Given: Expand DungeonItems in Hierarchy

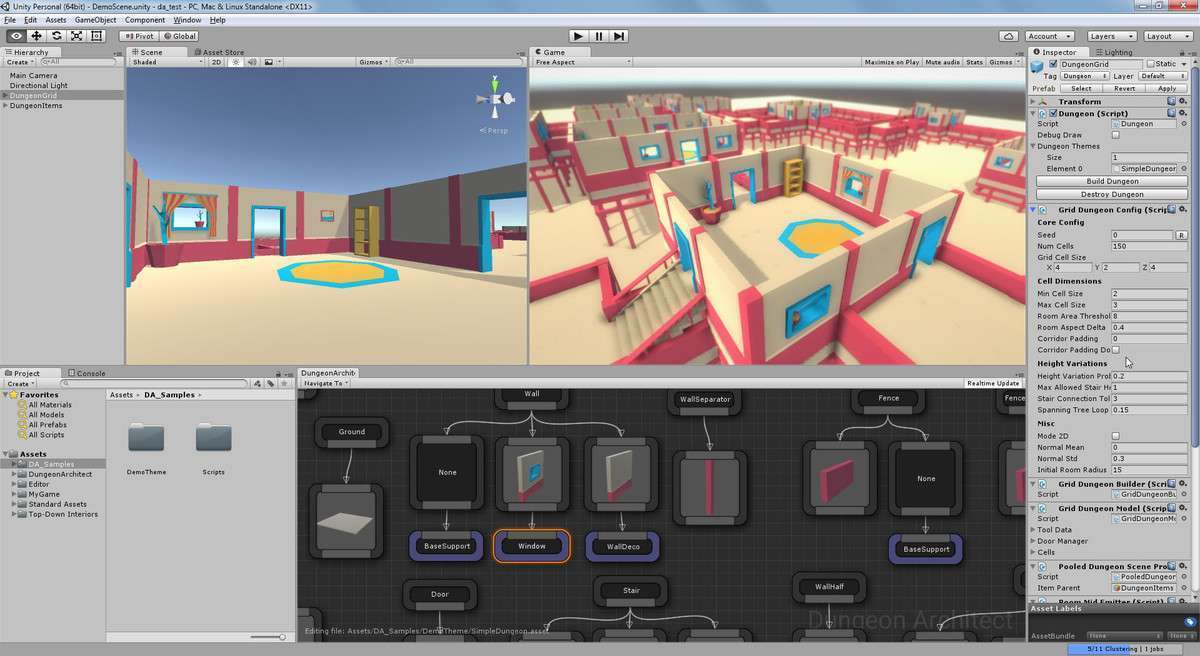Looking at the screenshot, I should coord(6,106).
